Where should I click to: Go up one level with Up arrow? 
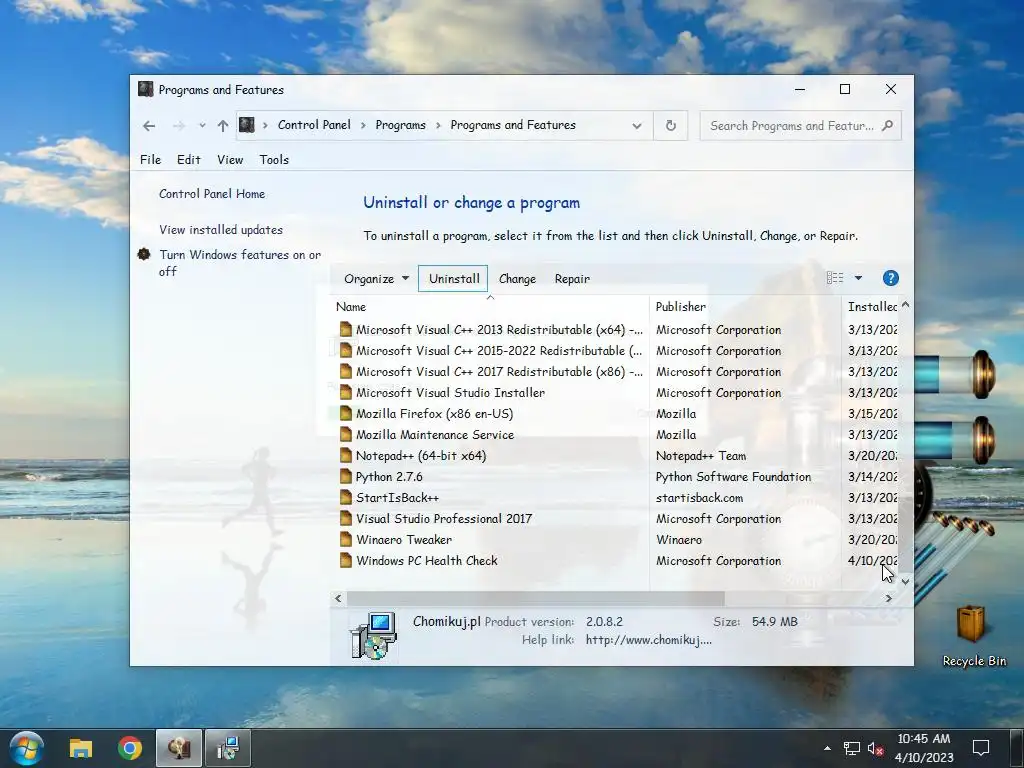coord(223,125)
